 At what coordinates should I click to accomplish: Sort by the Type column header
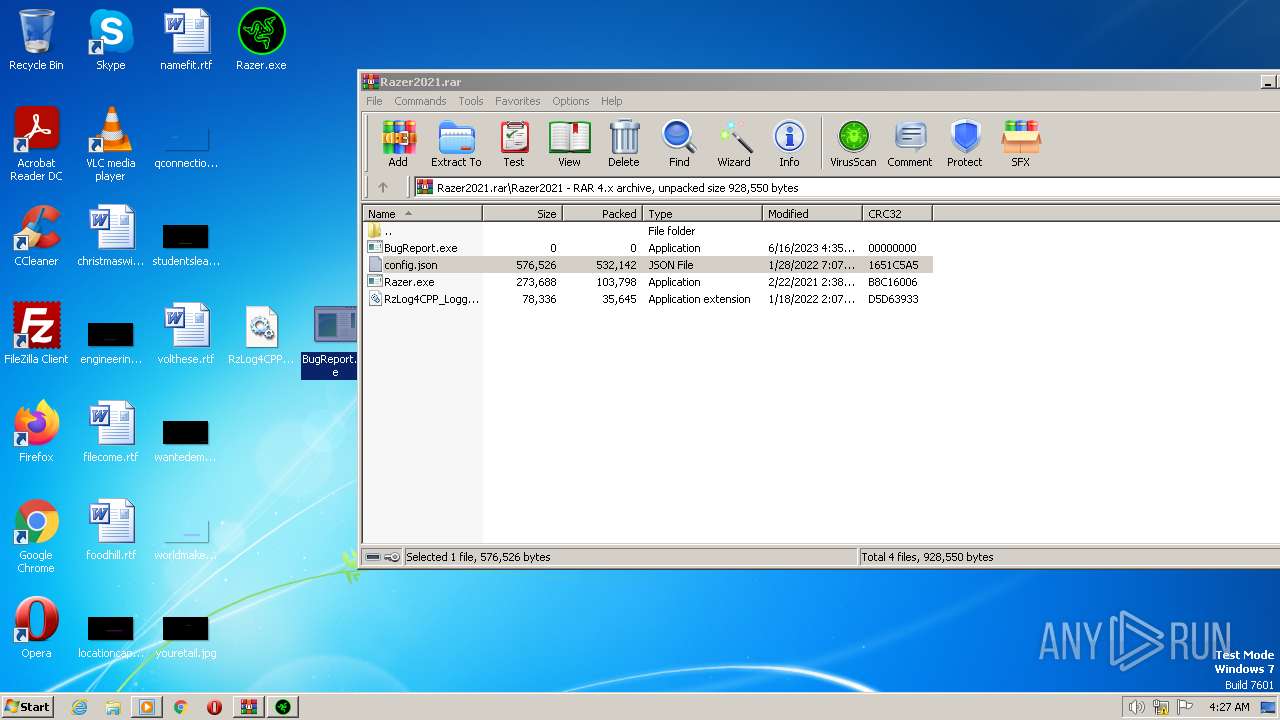click(703, 213)
